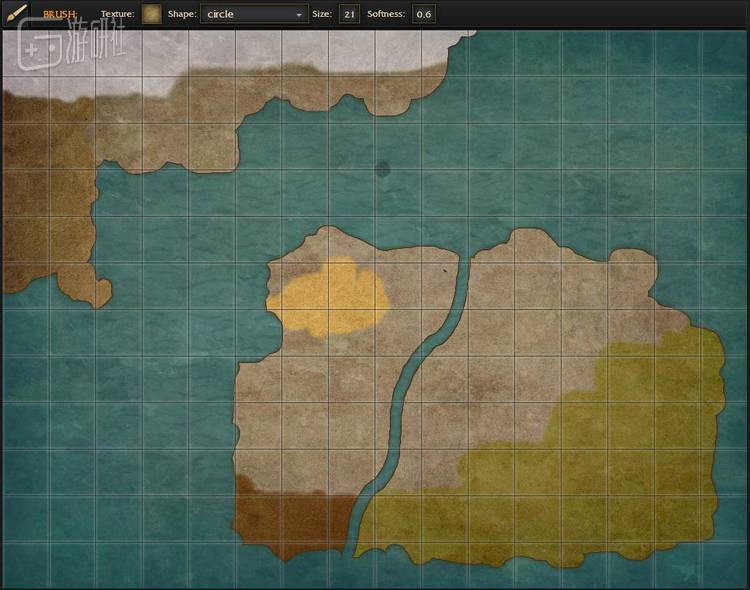This screenshot has width=750, height=590.
Task: Click the yellow sand patch on the island
Action: click(x=328, y=297)
